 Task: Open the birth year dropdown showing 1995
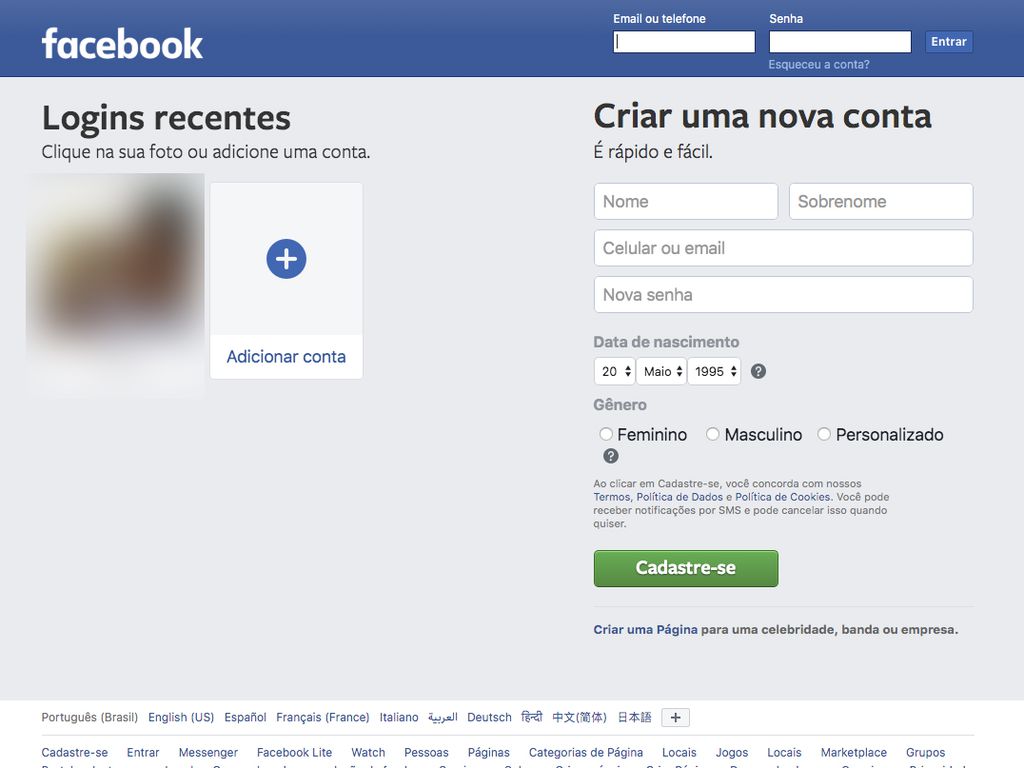pyautogui.click(x=714, y=372)
